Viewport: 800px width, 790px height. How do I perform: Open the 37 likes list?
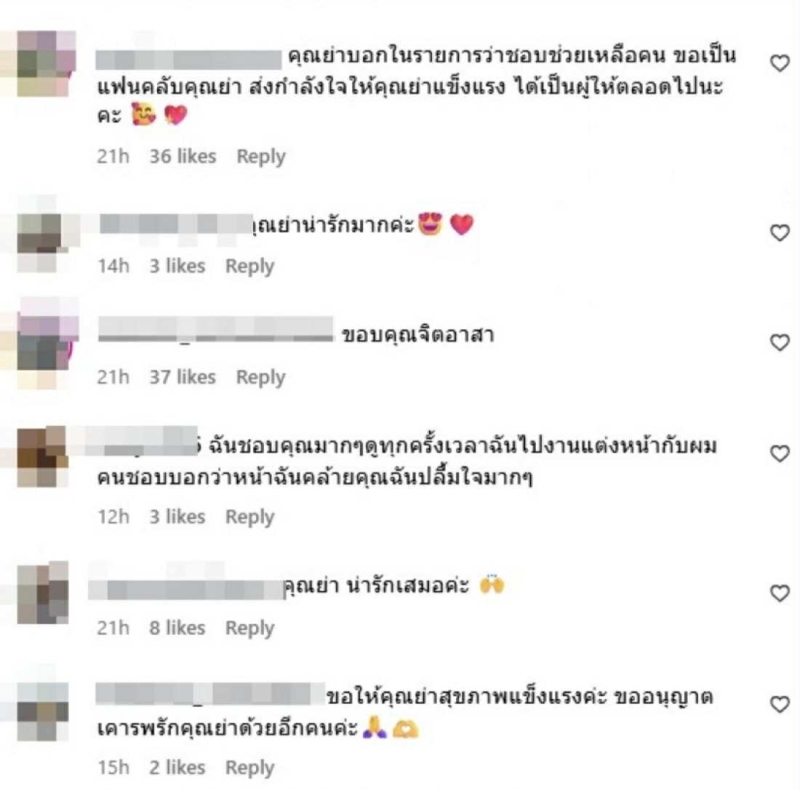point(182,377)
